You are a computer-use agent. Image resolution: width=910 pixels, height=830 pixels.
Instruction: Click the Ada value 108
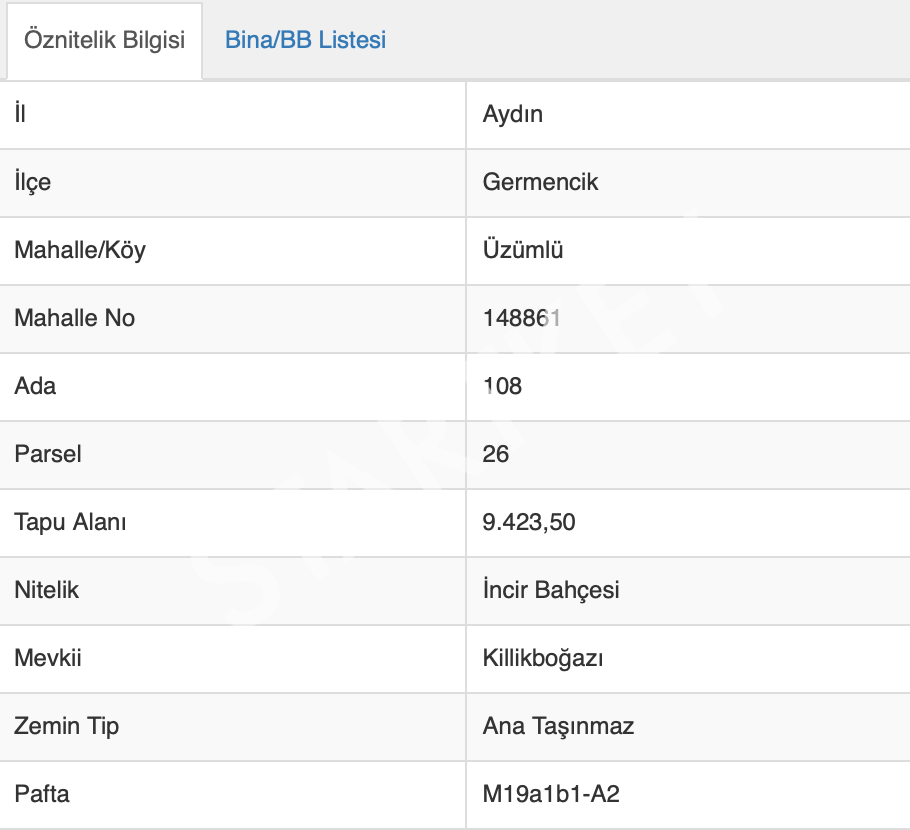pos(502,386)
